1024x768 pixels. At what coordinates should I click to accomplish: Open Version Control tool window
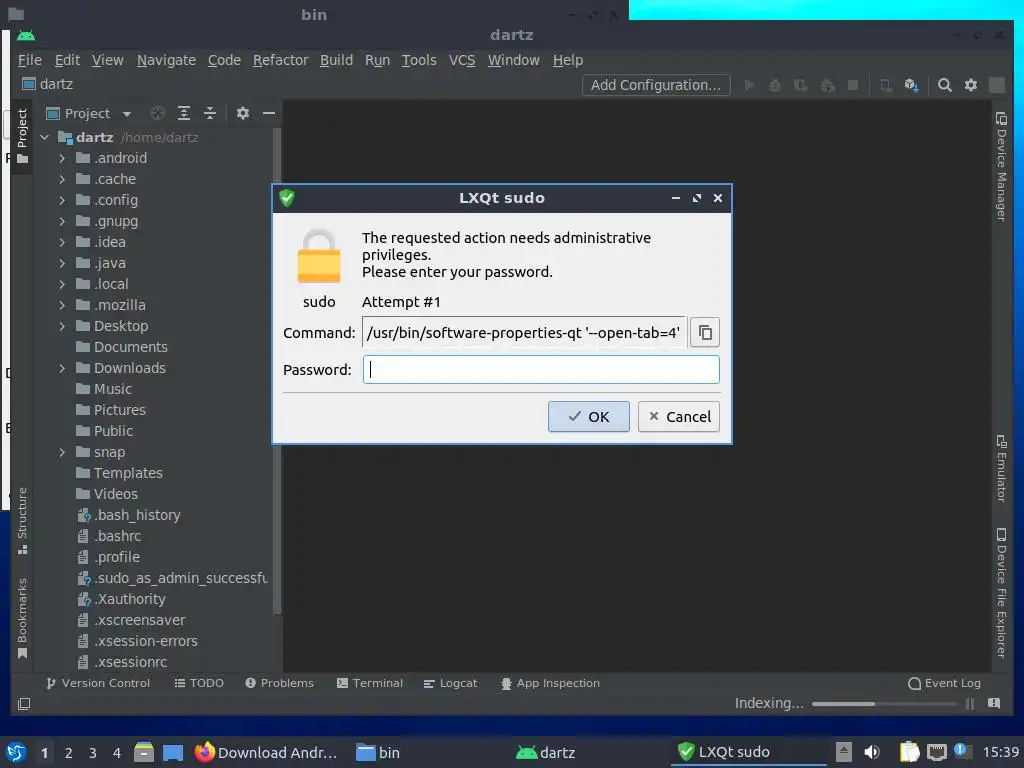(x=98, y=683)
